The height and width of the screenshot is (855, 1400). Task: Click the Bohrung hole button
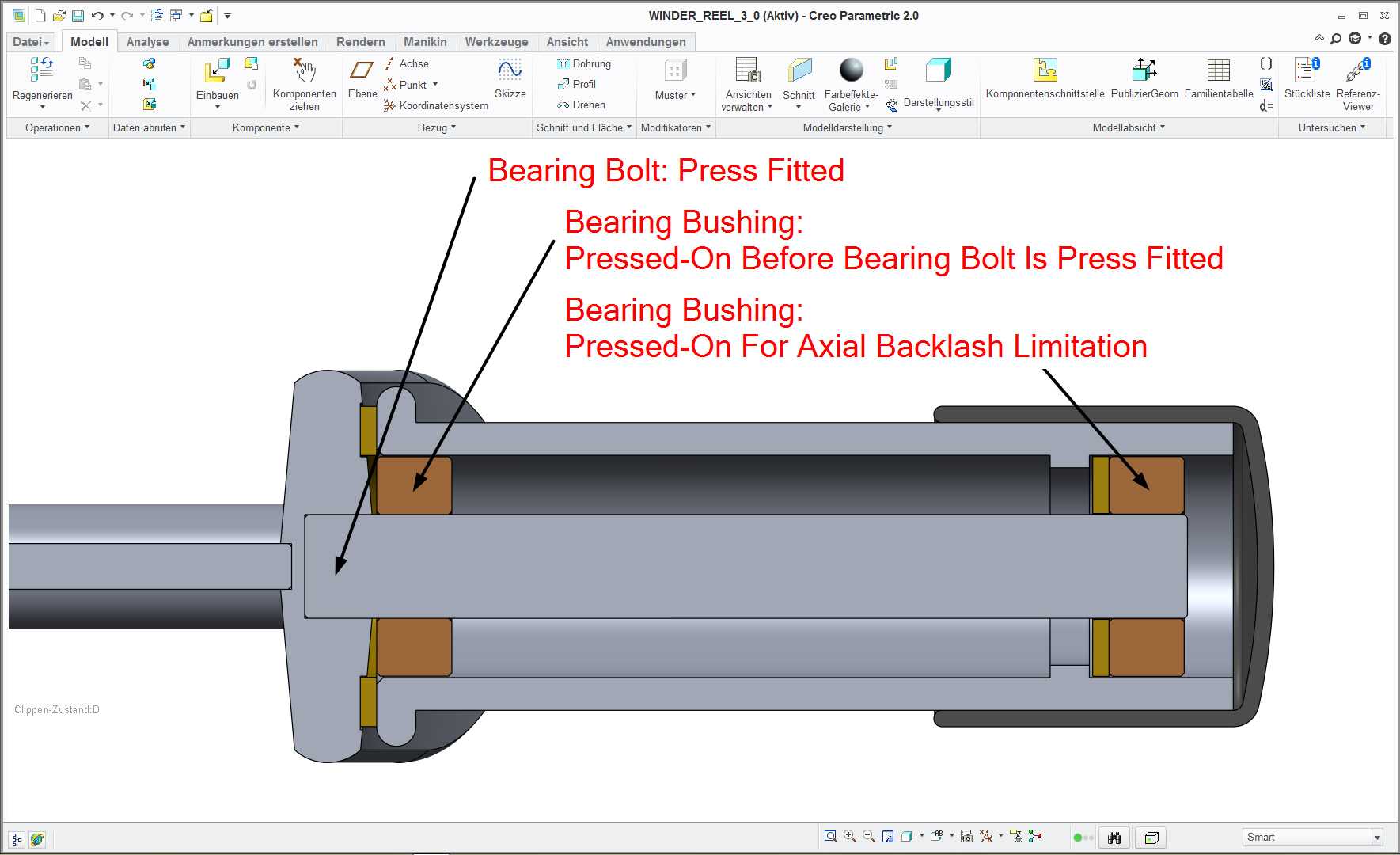click(584, 63)
